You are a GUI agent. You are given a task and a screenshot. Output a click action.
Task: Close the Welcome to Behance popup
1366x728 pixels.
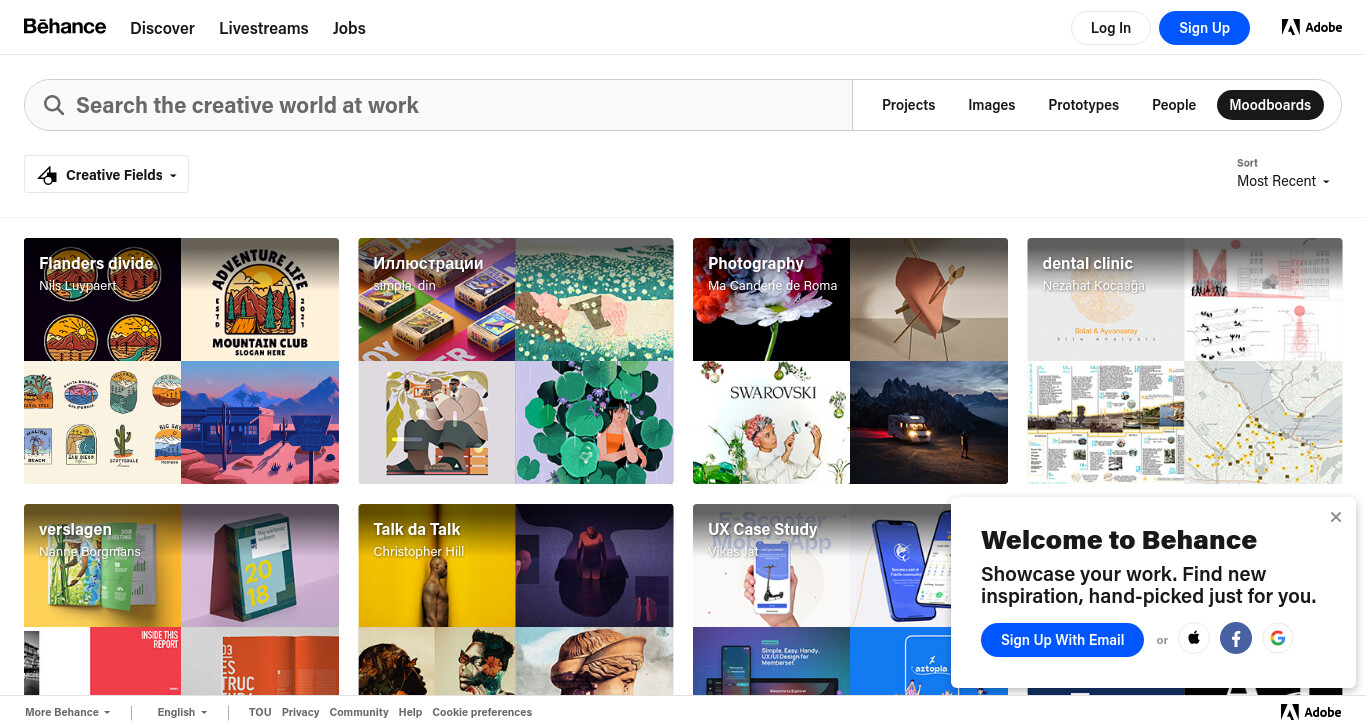pyautogui.click(x=1336, y=517)
